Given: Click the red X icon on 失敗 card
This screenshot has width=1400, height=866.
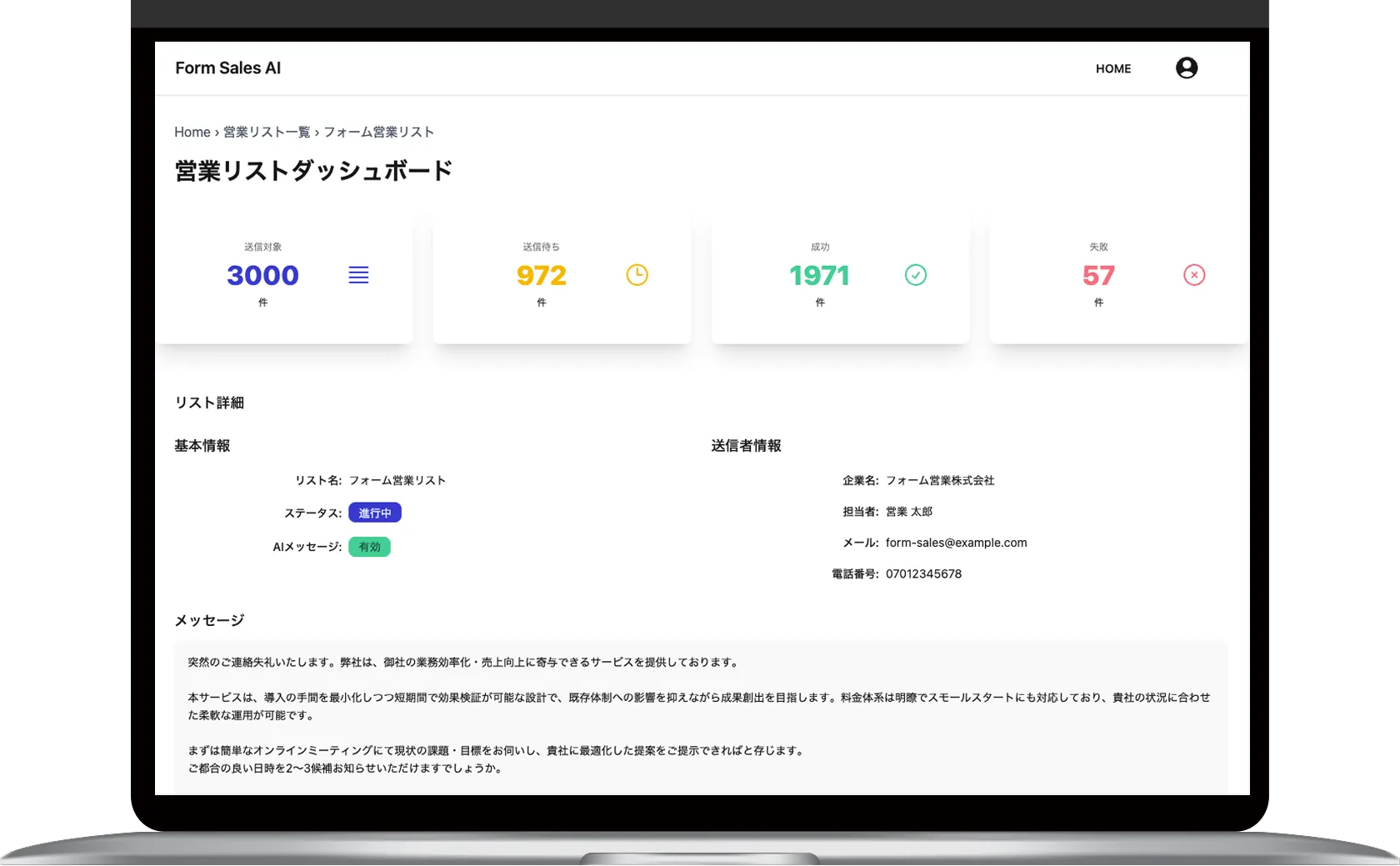Looking at the screenshot, I should (1193, 275).
